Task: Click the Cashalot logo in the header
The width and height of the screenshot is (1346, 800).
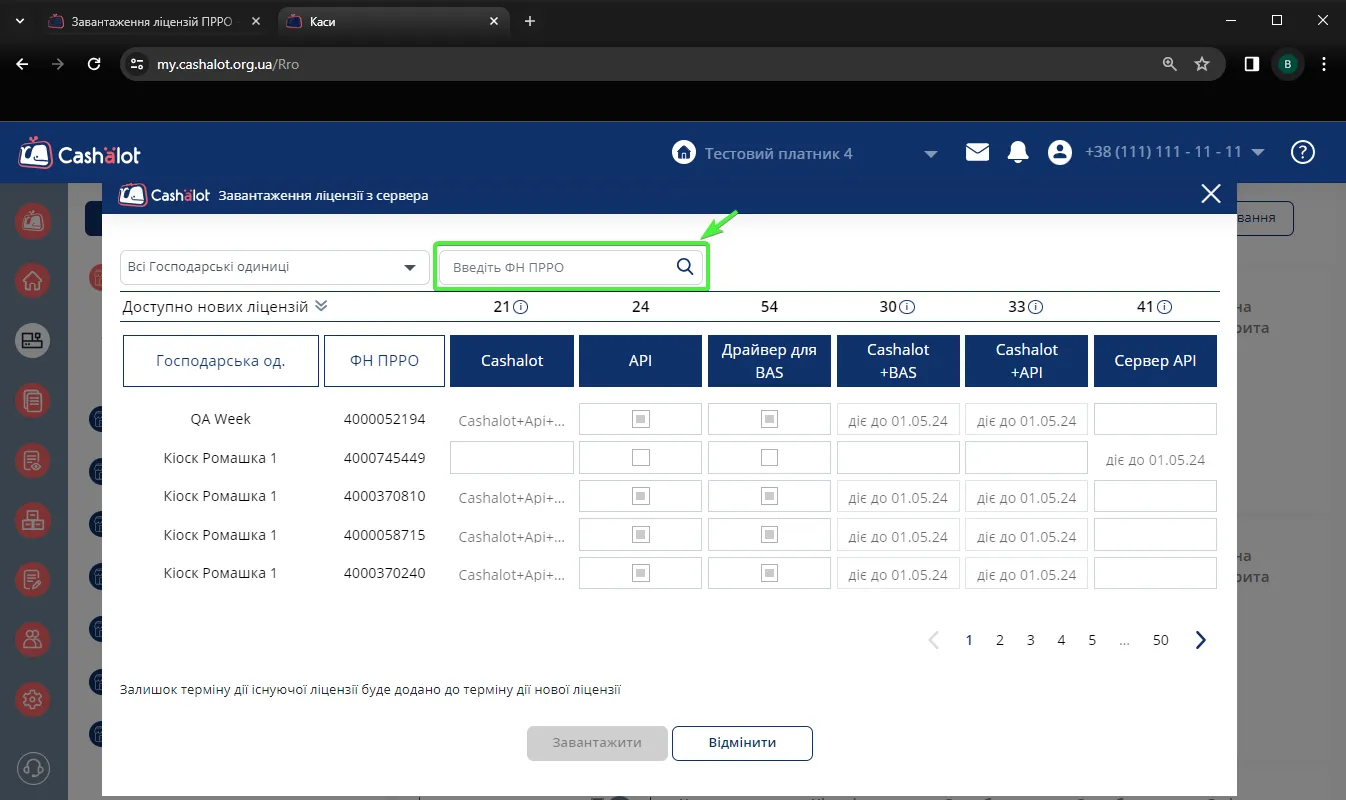Action: tap(80, 153)
